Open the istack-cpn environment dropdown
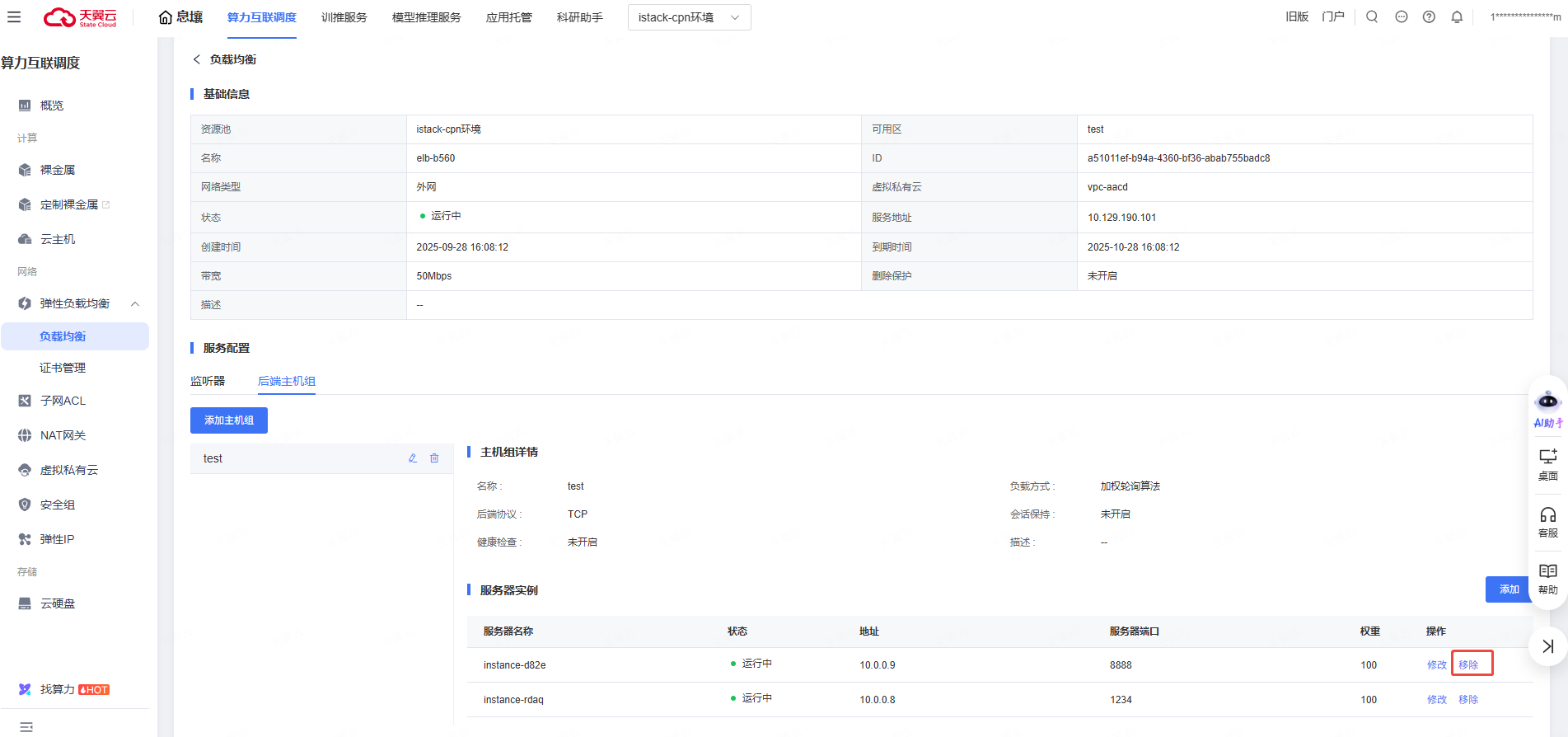Viewport: 1568px width, 737px height. point(689,17)
